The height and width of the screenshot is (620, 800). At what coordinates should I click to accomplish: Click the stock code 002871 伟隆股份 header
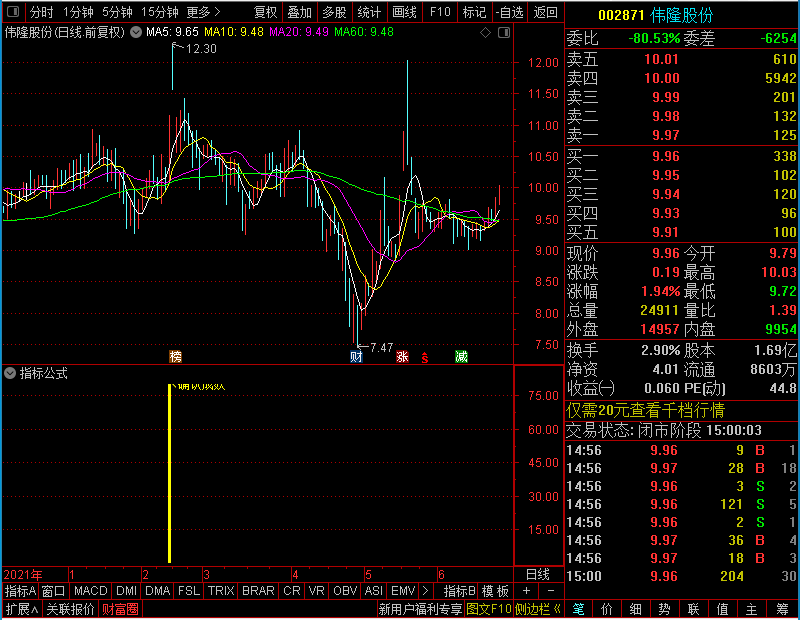(656, 15)
